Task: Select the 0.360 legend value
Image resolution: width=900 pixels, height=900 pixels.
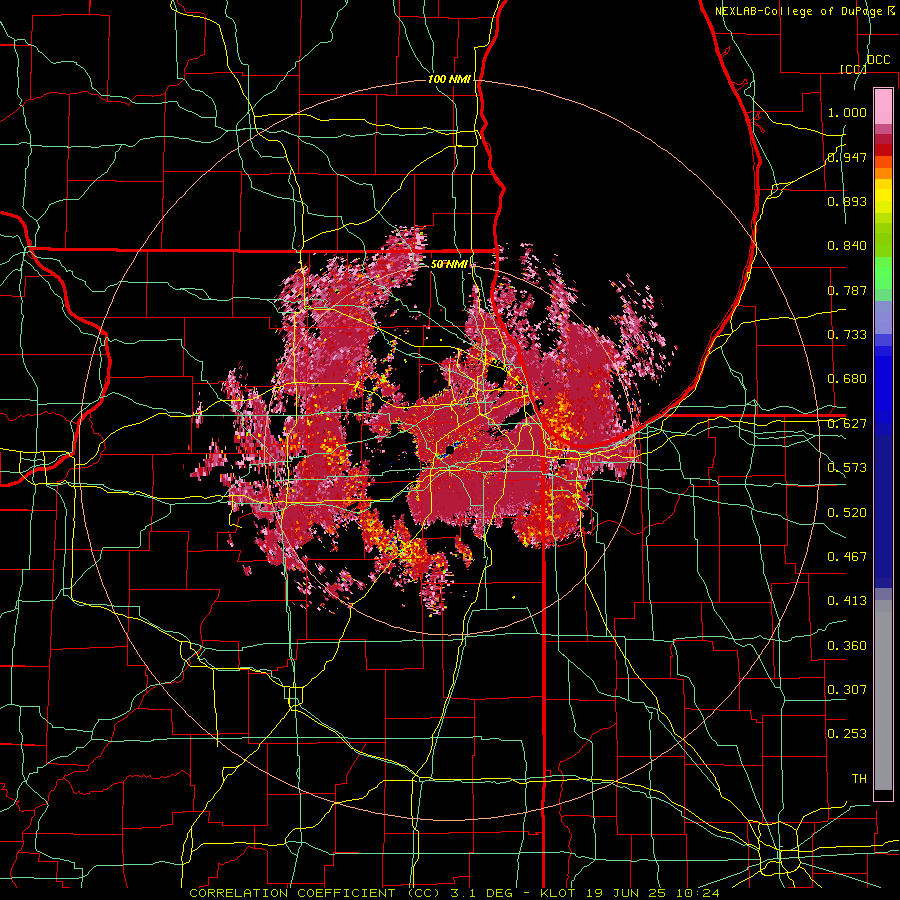Action: [847, 646]
